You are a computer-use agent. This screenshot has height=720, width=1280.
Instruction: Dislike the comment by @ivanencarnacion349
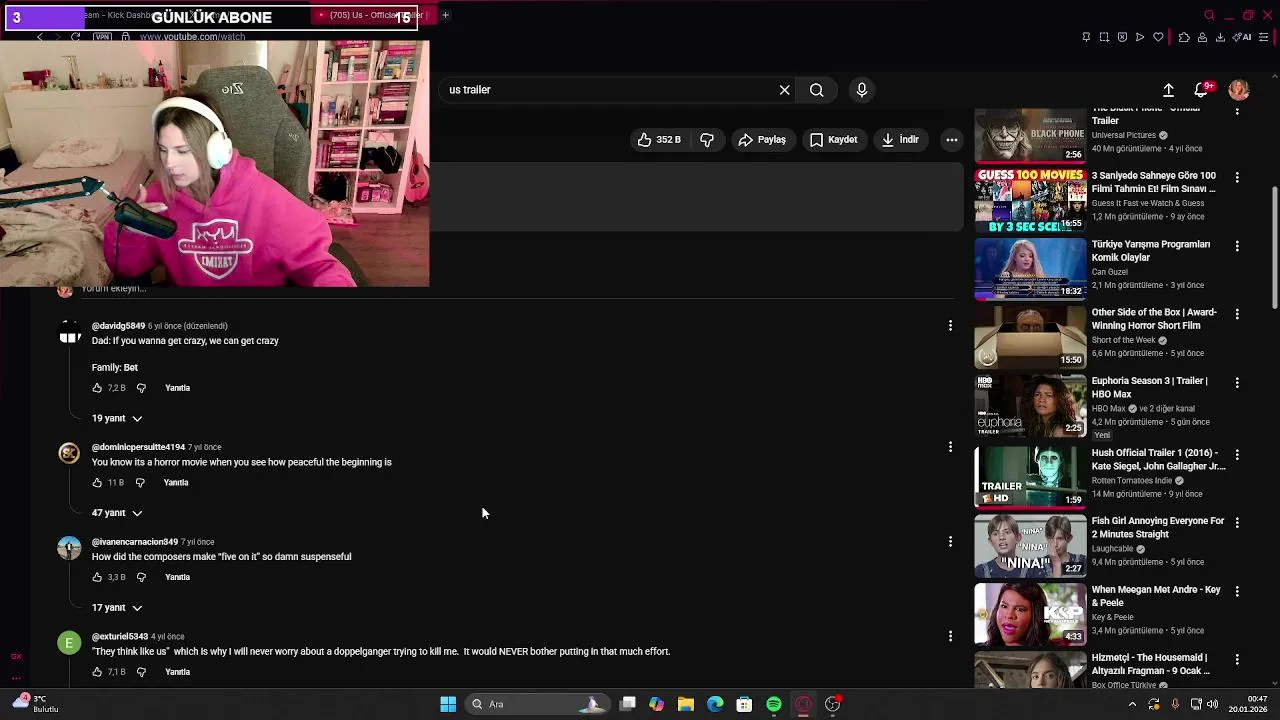click(141, 577)
